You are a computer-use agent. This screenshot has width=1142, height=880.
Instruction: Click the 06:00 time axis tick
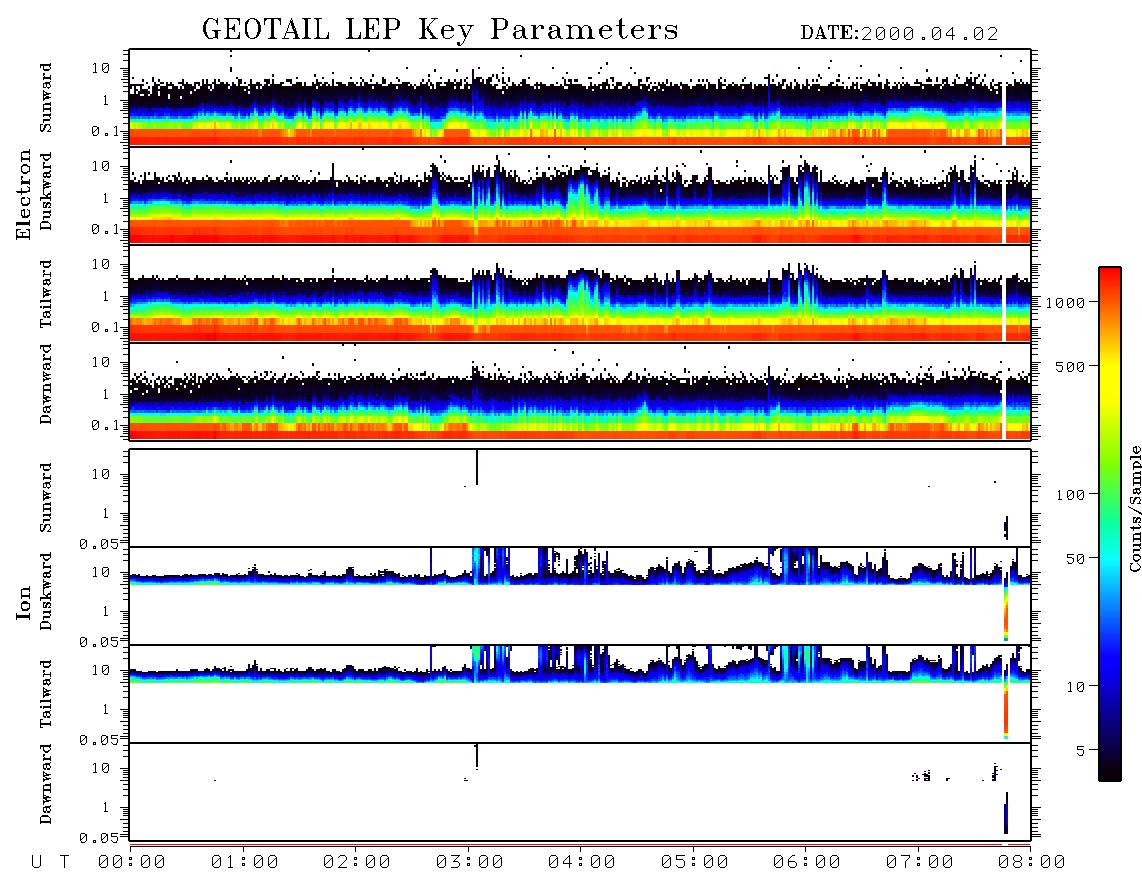(807, 863)
